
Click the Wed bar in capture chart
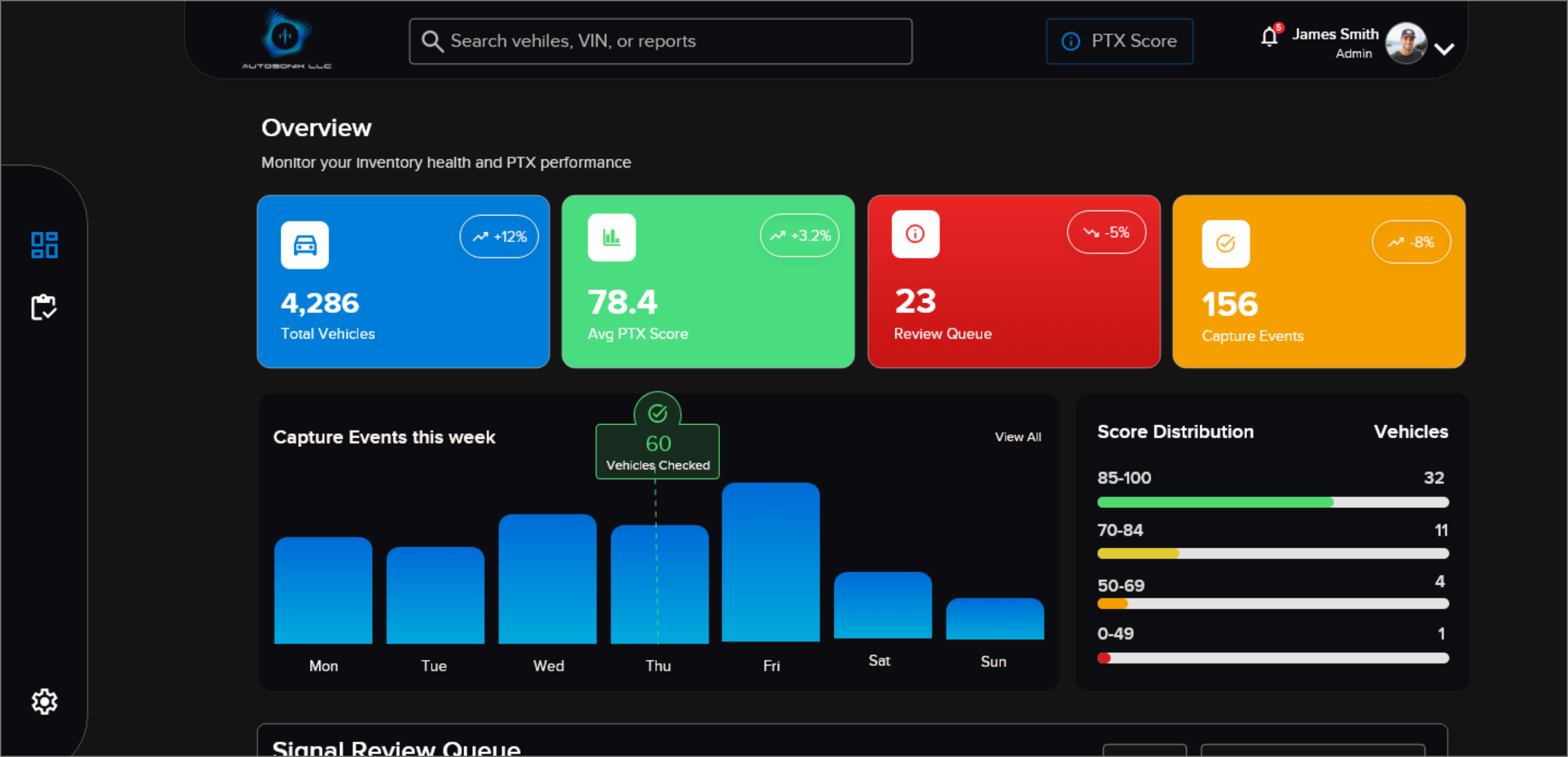[x=548, y=579]
